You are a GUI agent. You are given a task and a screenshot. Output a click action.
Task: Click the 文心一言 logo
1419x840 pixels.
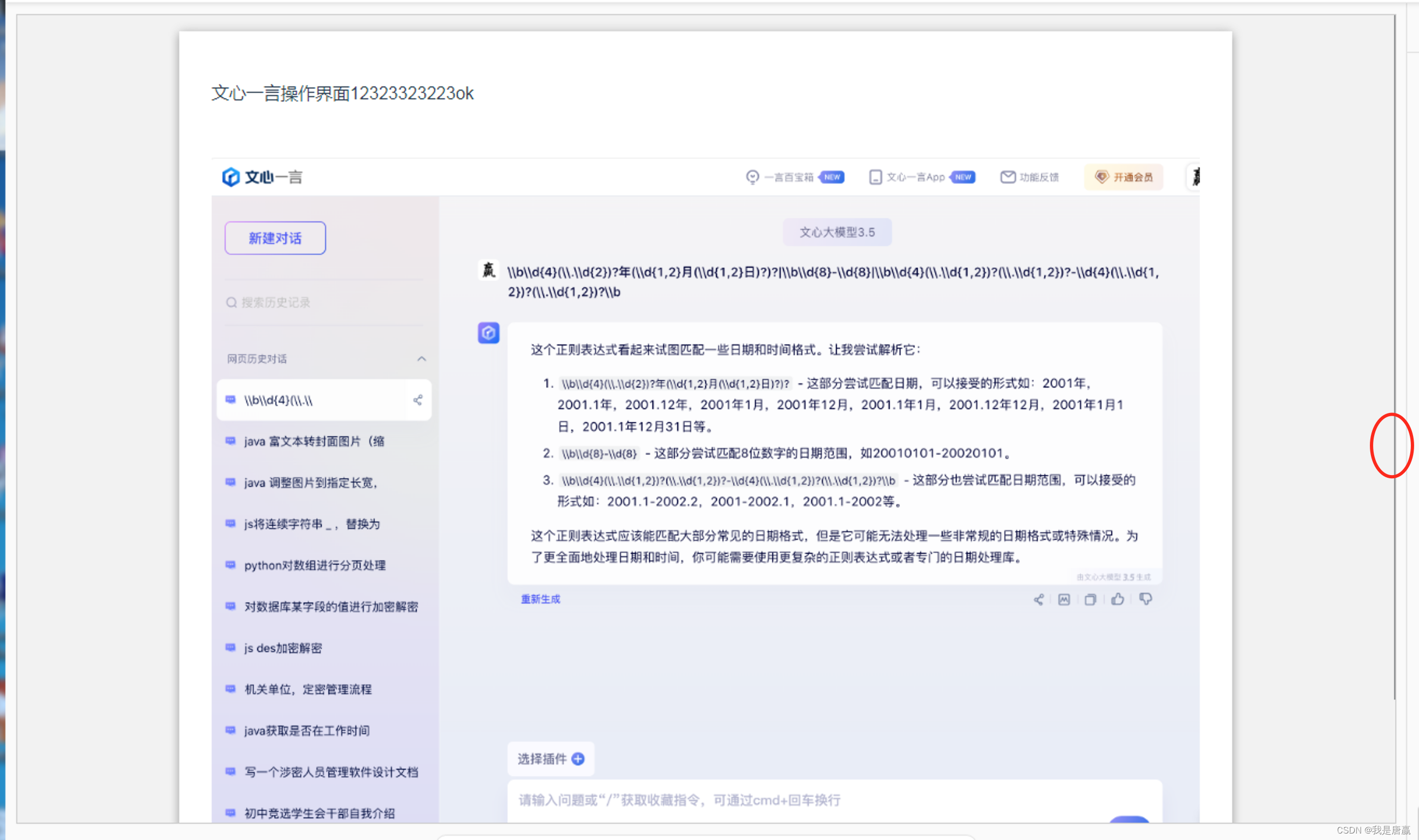262,177
